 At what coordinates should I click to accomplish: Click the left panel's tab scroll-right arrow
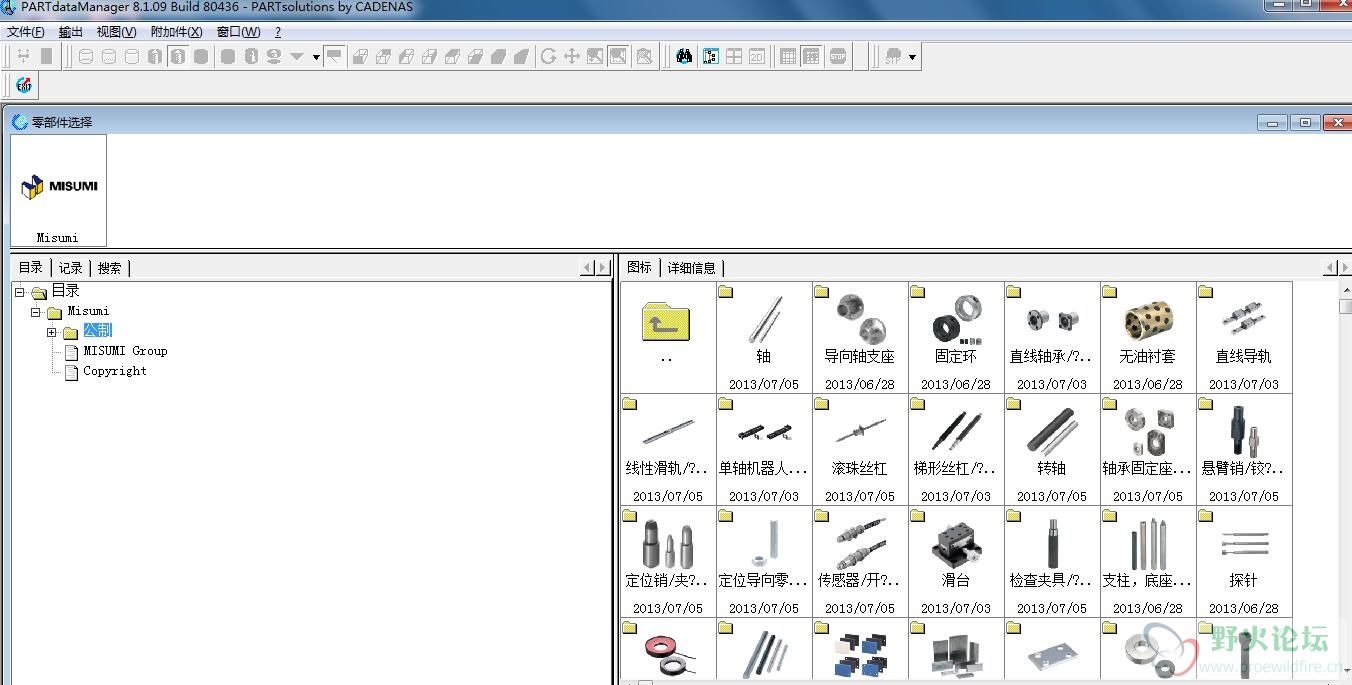(603, 267)
